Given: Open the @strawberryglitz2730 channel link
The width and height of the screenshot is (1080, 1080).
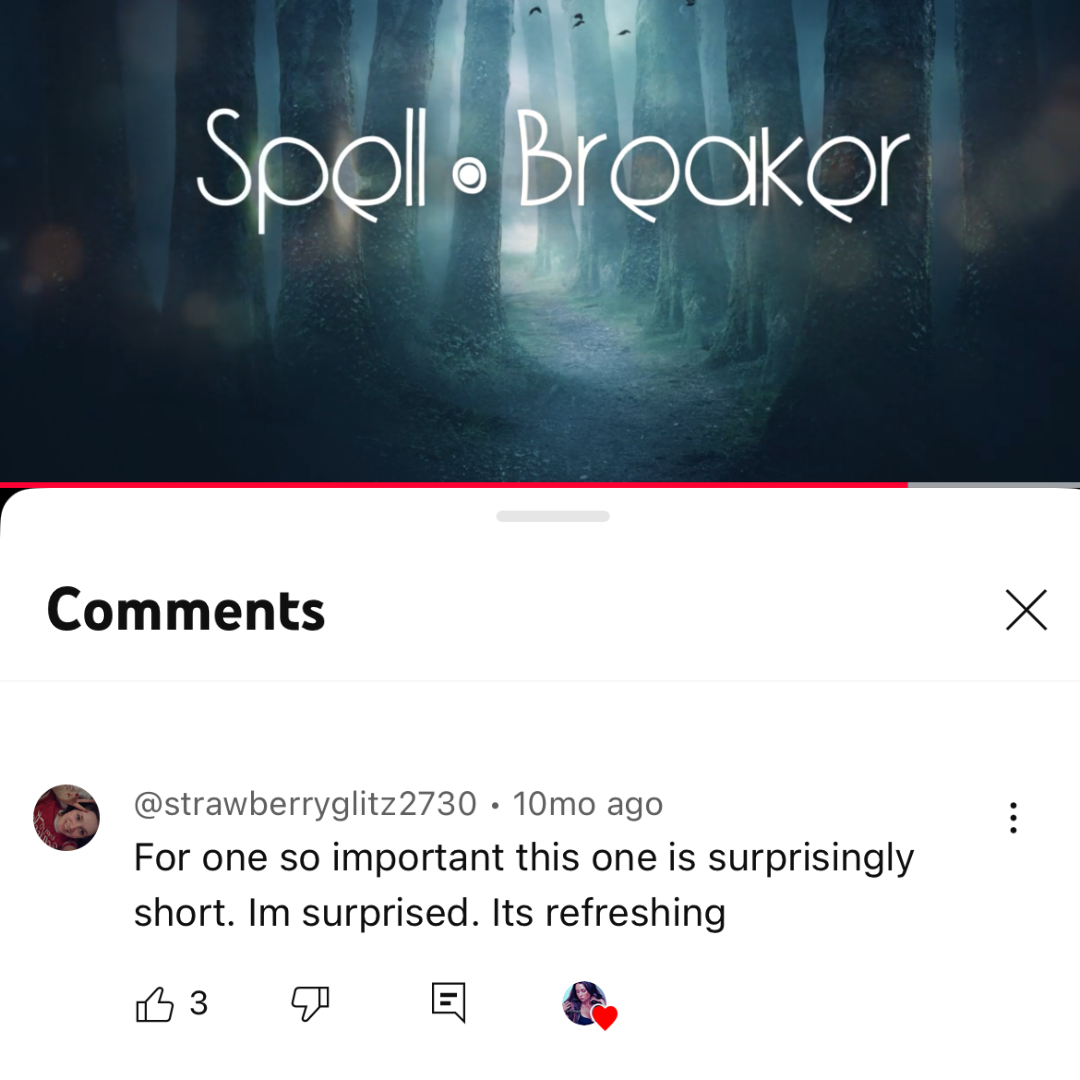Looking at the screenshot, I should (305, 804).
